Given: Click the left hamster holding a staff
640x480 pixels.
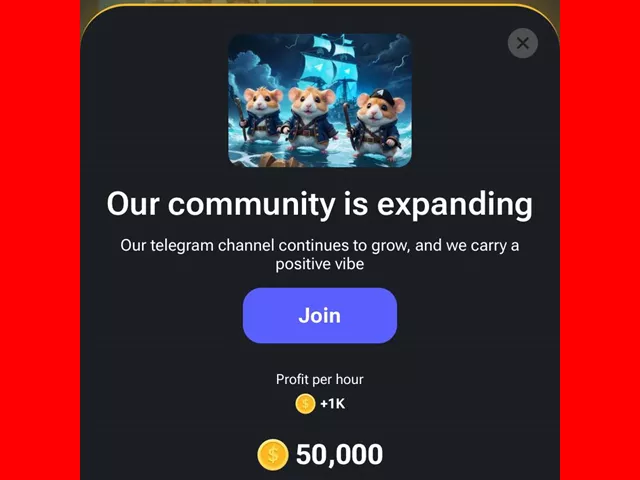Looking at the screenshot, I should 261,114.
